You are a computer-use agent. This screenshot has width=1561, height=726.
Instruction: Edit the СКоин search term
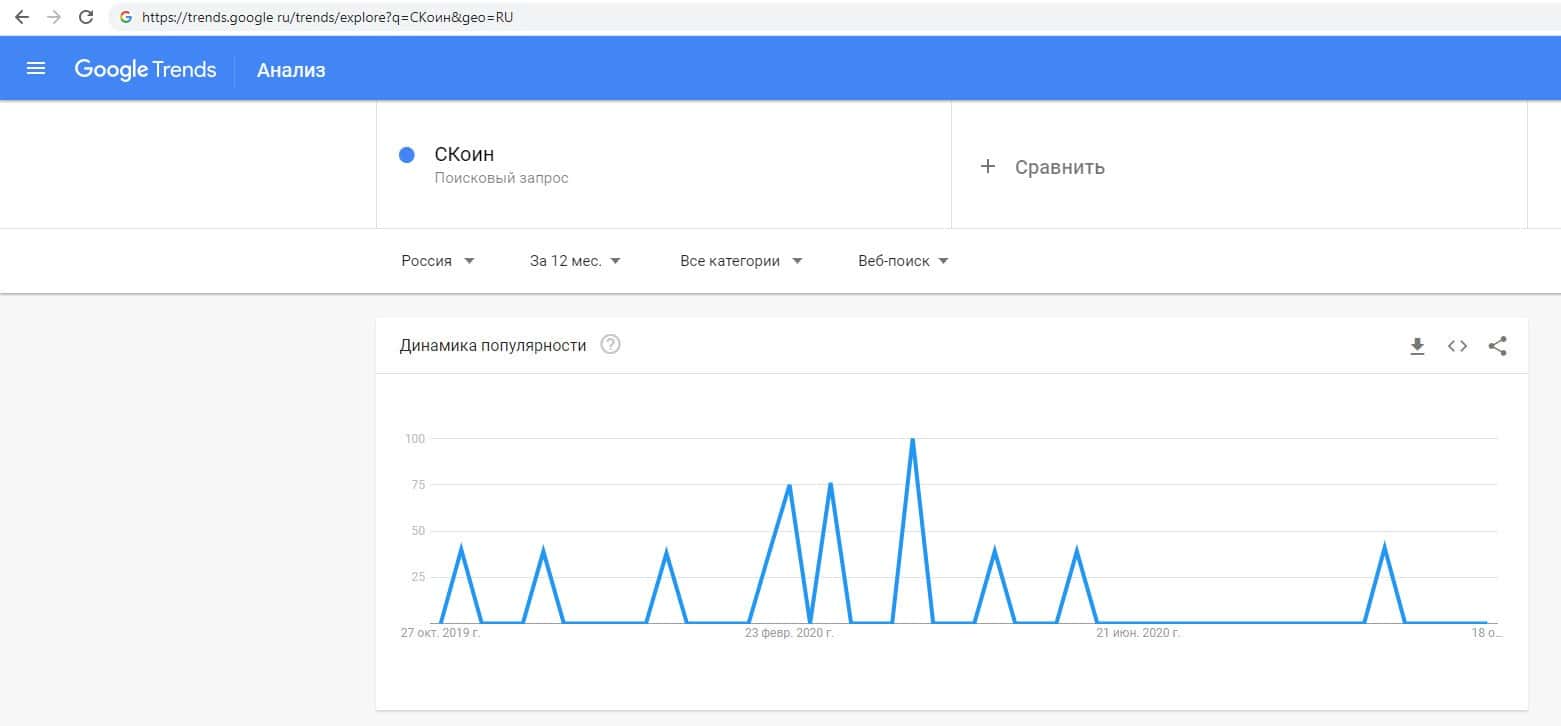tap(465, 155)
